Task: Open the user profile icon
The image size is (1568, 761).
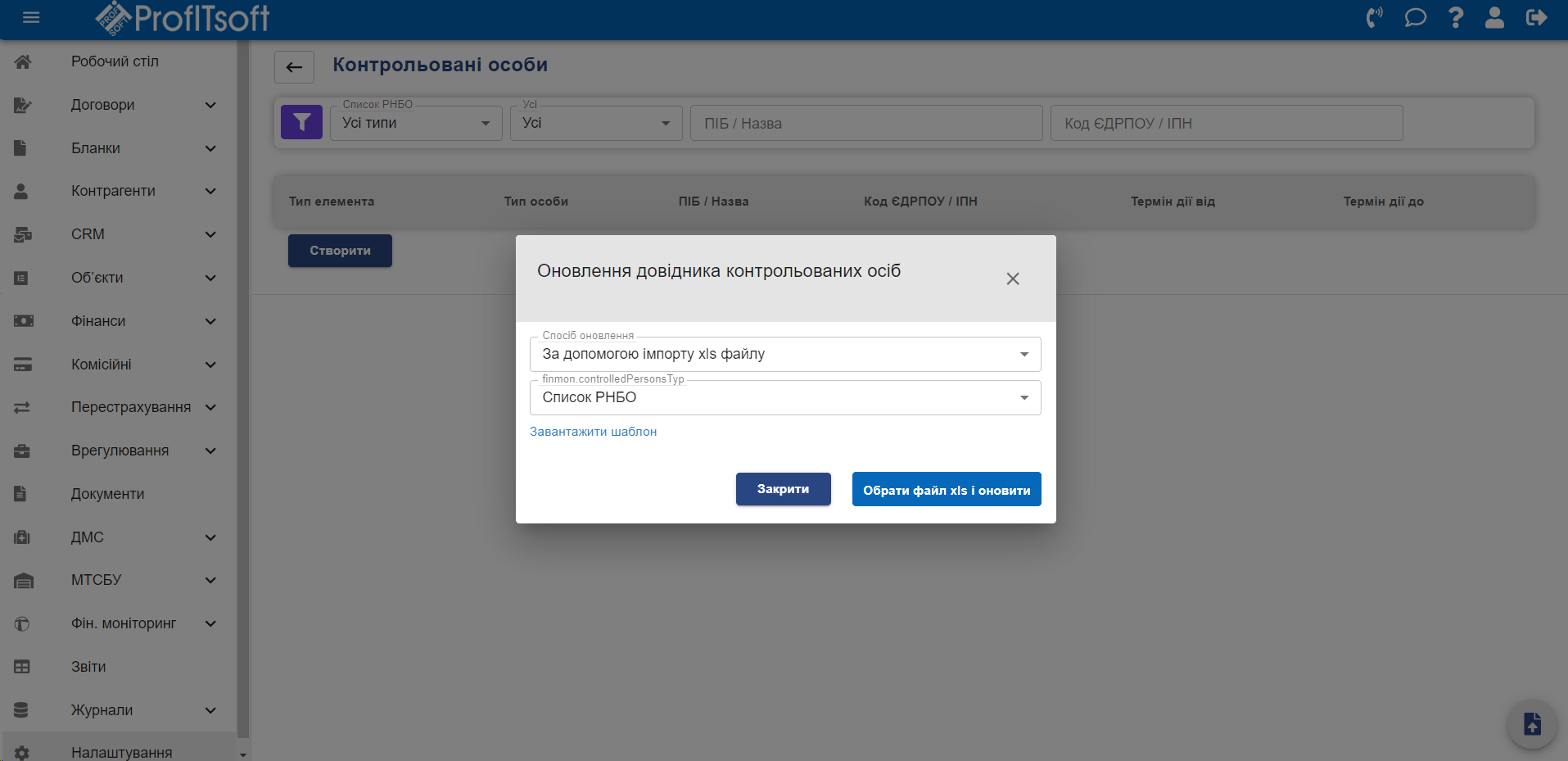Action: pos(1494,18)
